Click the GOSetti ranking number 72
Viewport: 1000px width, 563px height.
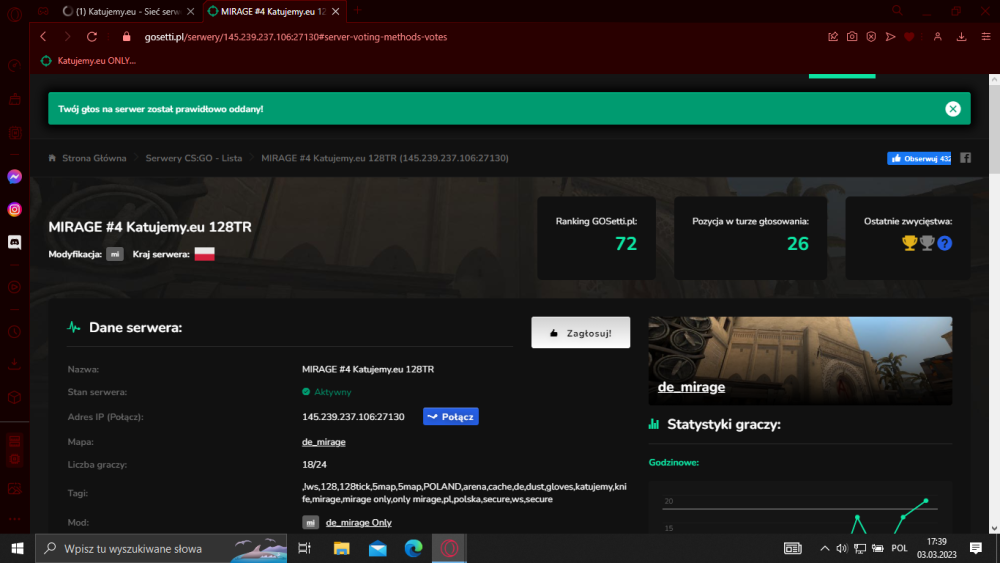pyautogui.click(x=626, y=244)
